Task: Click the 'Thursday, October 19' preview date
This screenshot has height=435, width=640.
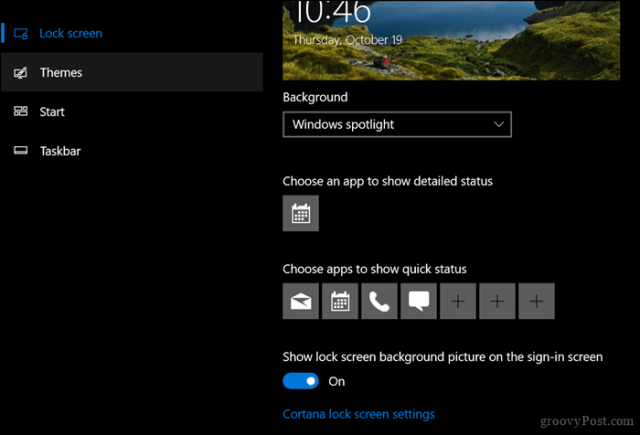Action: (x=347, y=40)
